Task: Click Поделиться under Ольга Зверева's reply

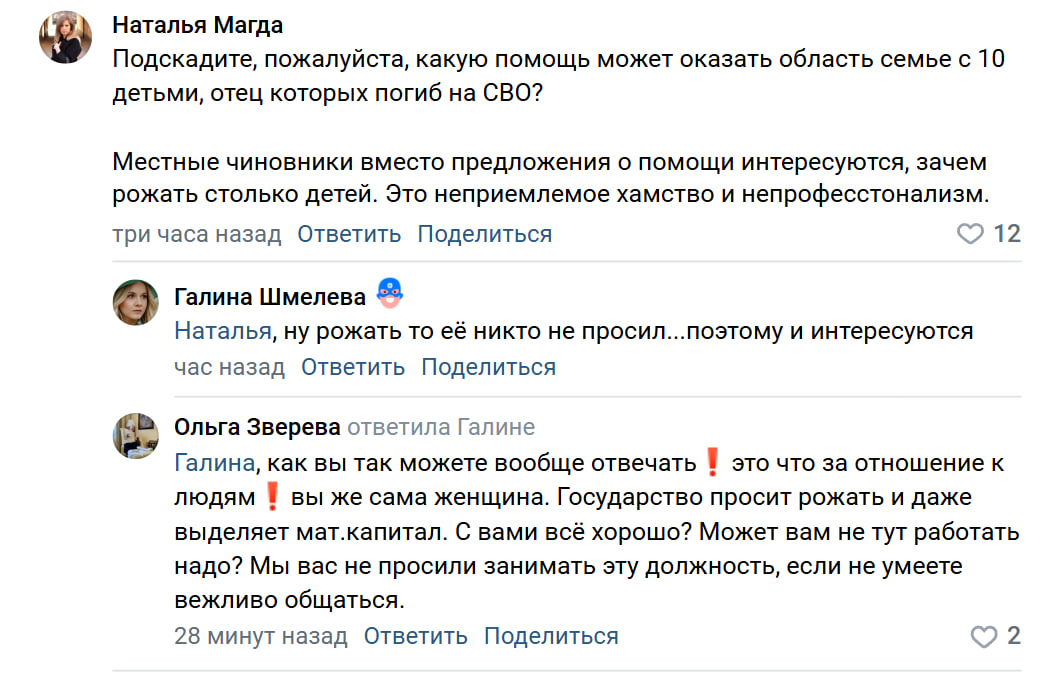Action: [x=551, y=636]
